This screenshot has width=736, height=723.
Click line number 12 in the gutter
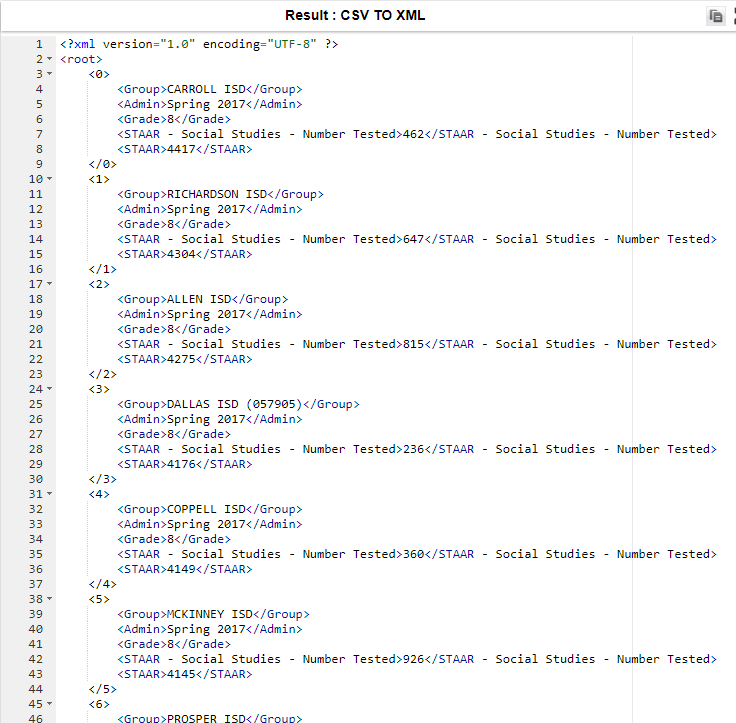pyautogui.click(x=36, y=209)
